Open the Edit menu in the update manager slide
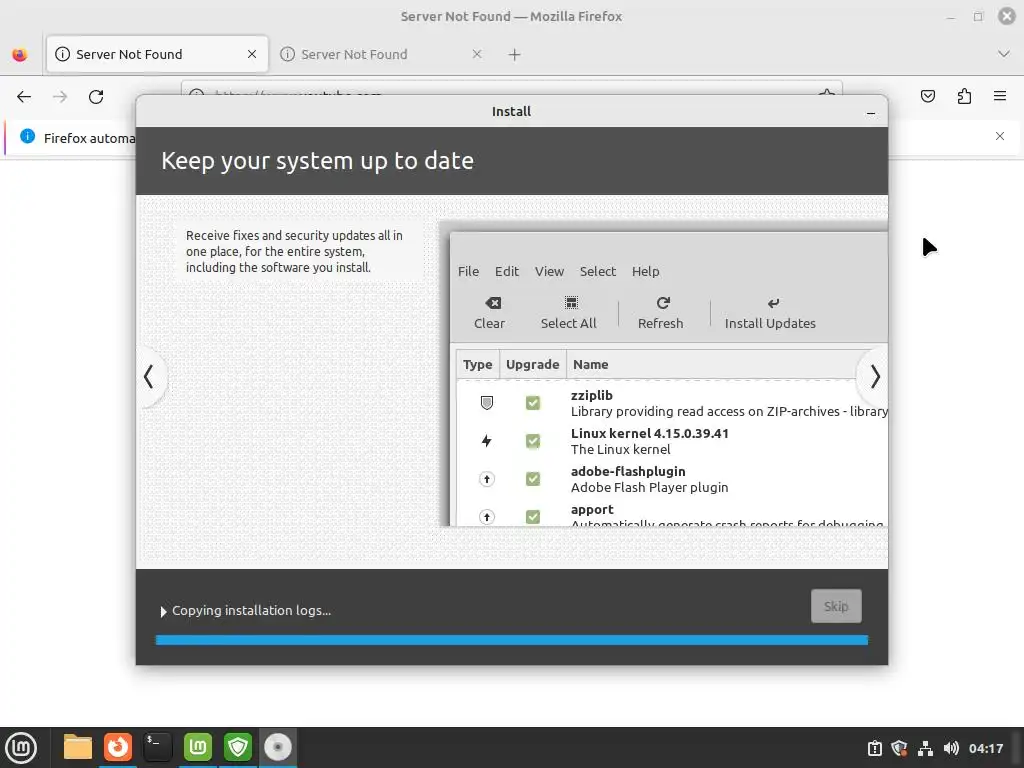This screenshot has height=768, width=1024. (507, 271)
